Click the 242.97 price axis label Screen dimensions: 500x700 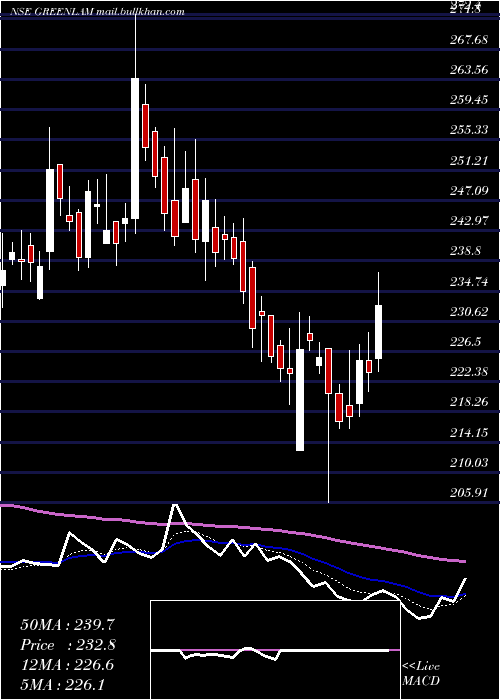coord(468,221)
